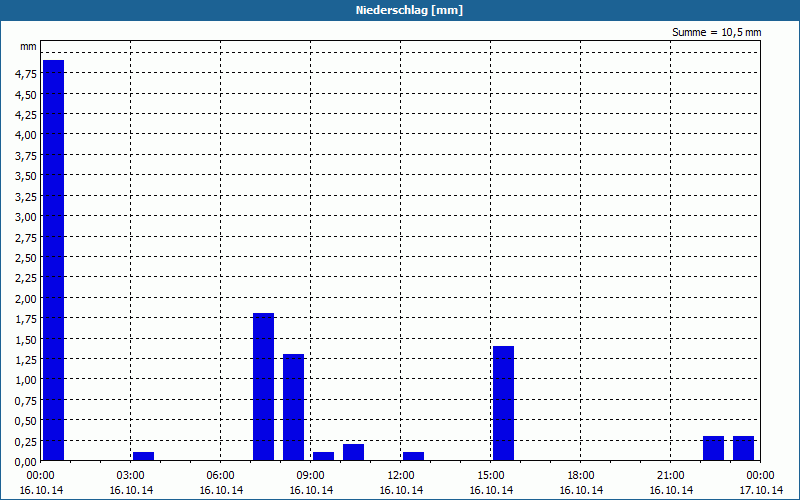The image size is (800, 500).
Task: Select the "16.10.14" date under 06:00
Action: point(221,490)
